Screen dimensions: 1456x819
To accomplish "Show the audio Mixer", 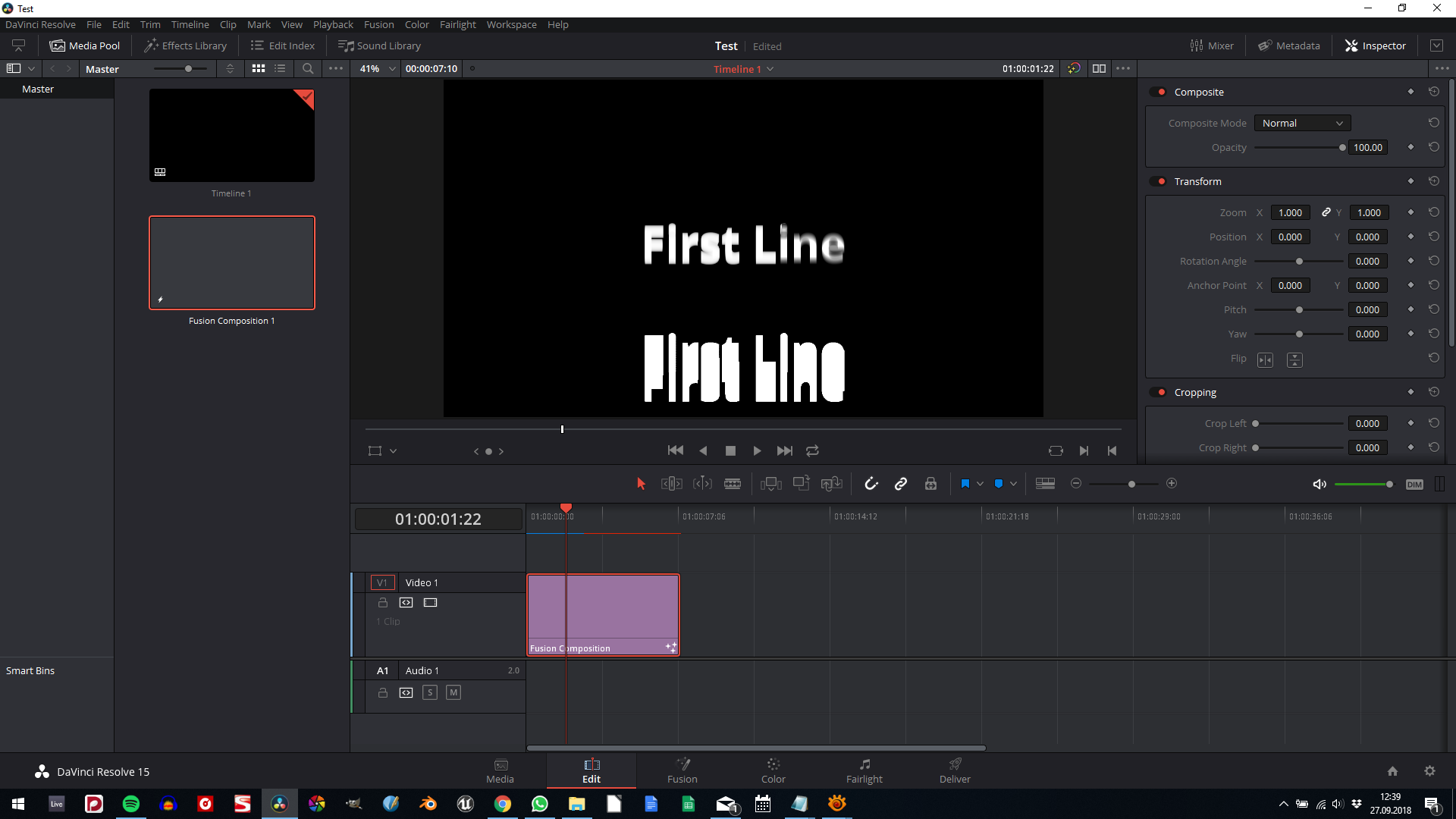I will [1212, 45].
